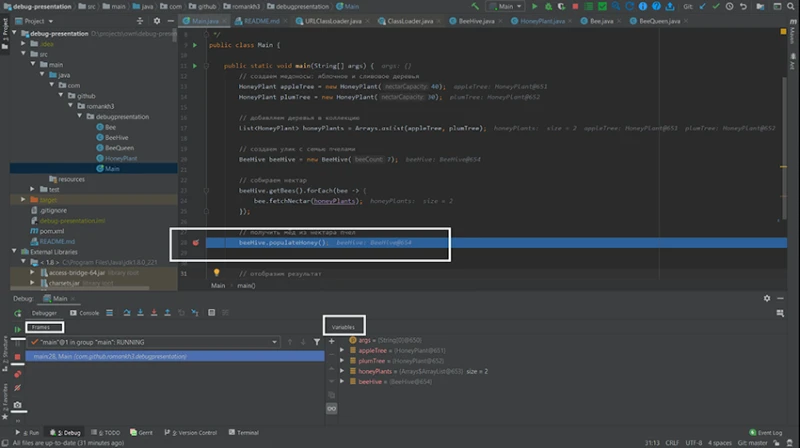Toggle the breakpoint on line 28

point(196,243)
